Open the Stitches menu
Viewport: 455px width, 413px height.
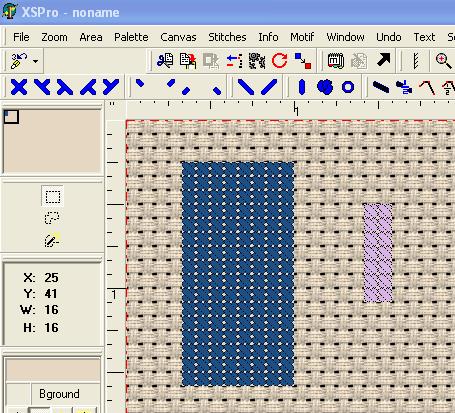coord(227,37)
